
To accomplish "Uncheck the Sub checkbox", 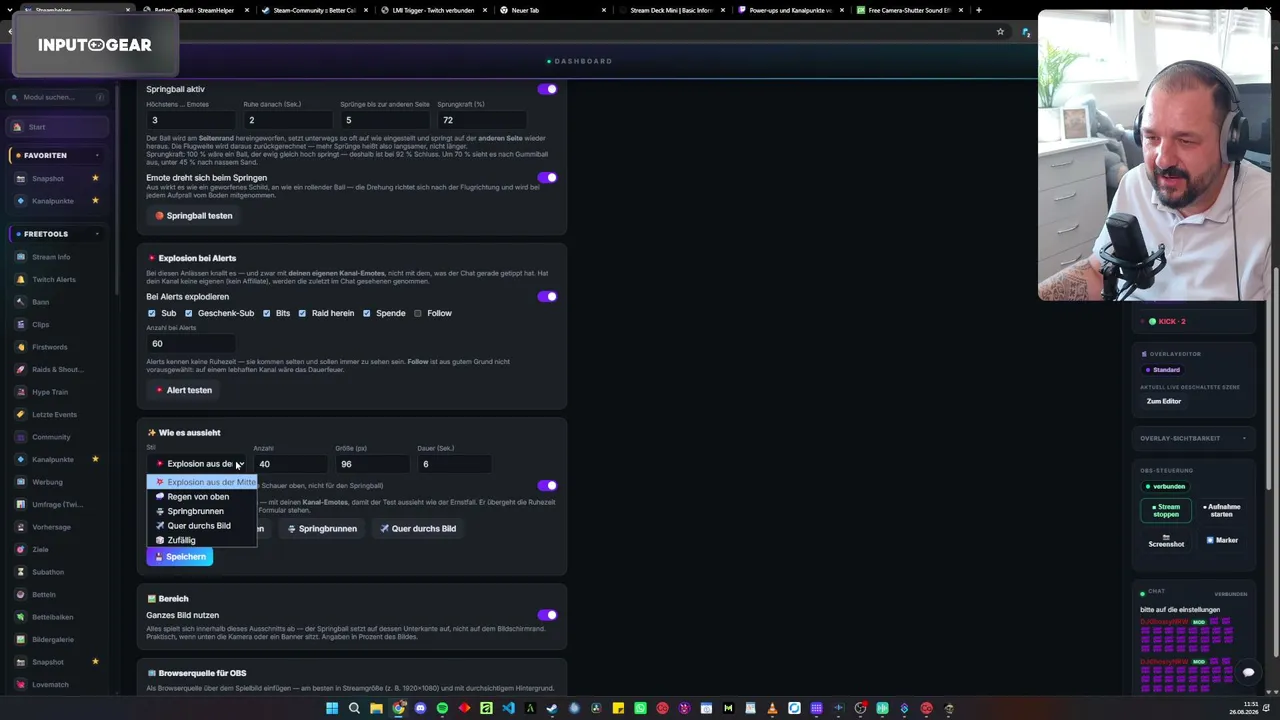I will [152, 313].
